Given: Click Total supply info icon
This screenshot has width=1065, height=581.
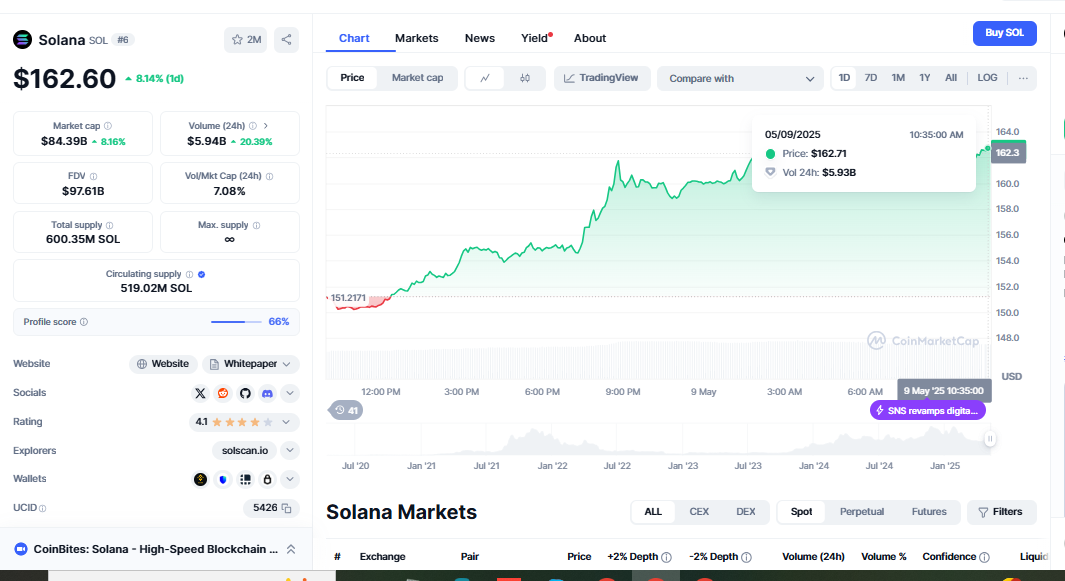Looking at the screenshot, I should pyautogui.click(x=109, y=225).
